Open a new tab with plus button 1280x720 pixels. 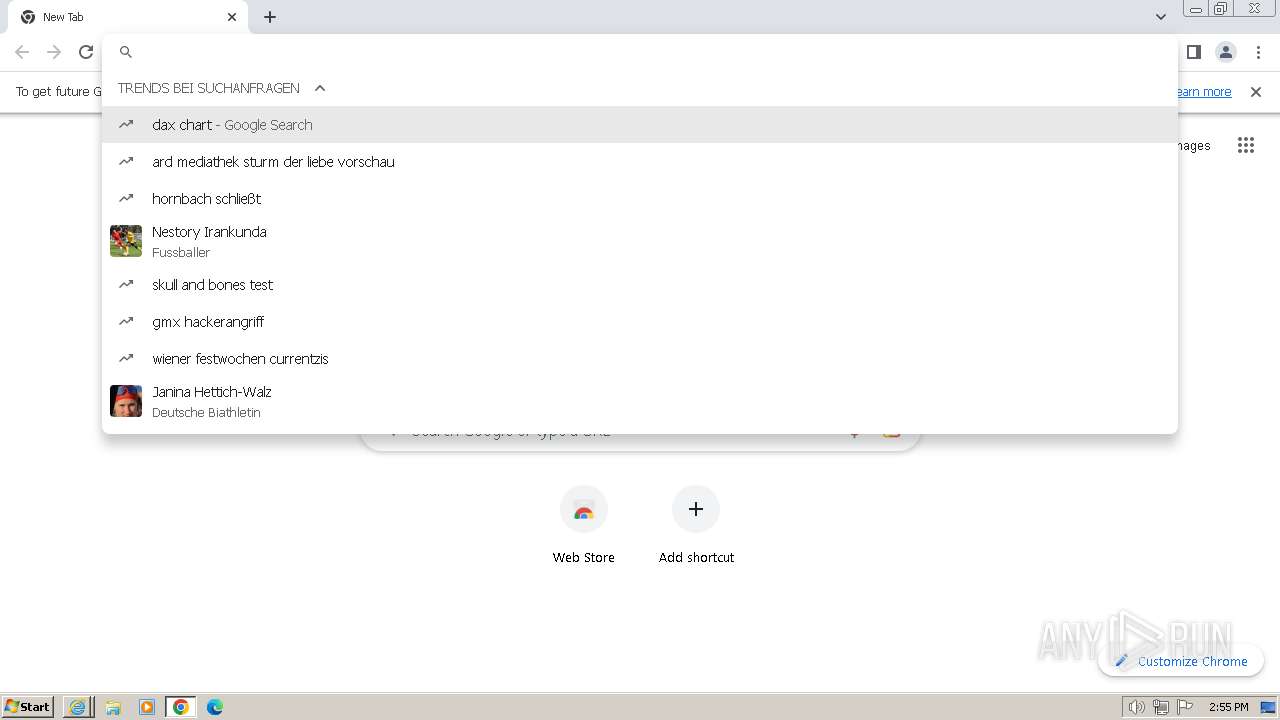(270, 17)
